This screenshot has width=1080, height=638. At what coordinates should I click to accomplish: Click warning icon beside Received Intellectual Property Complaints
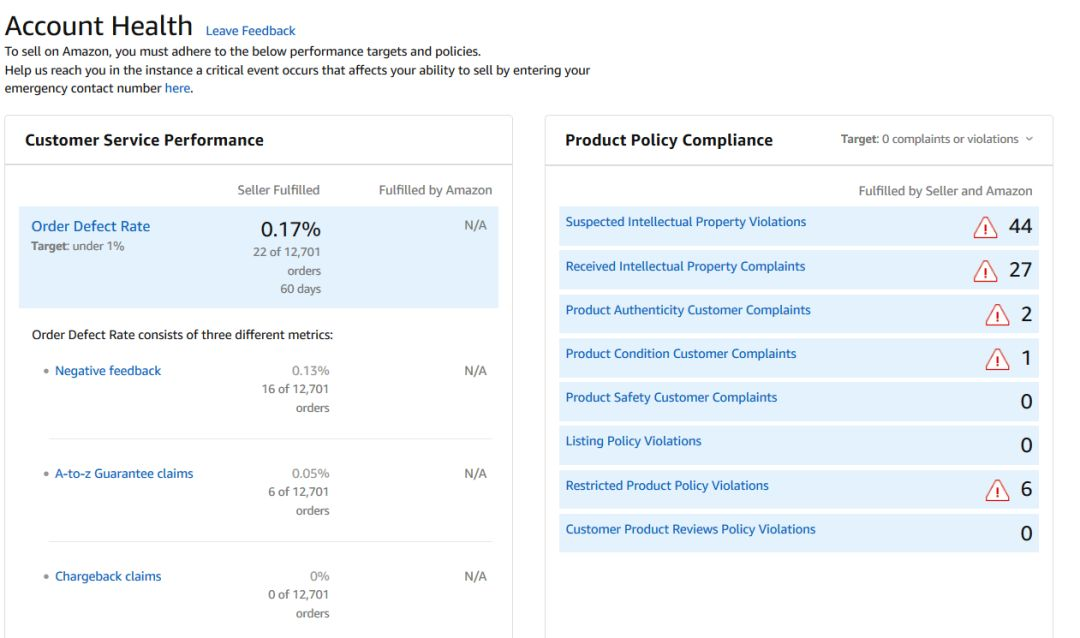pos(985,271)
